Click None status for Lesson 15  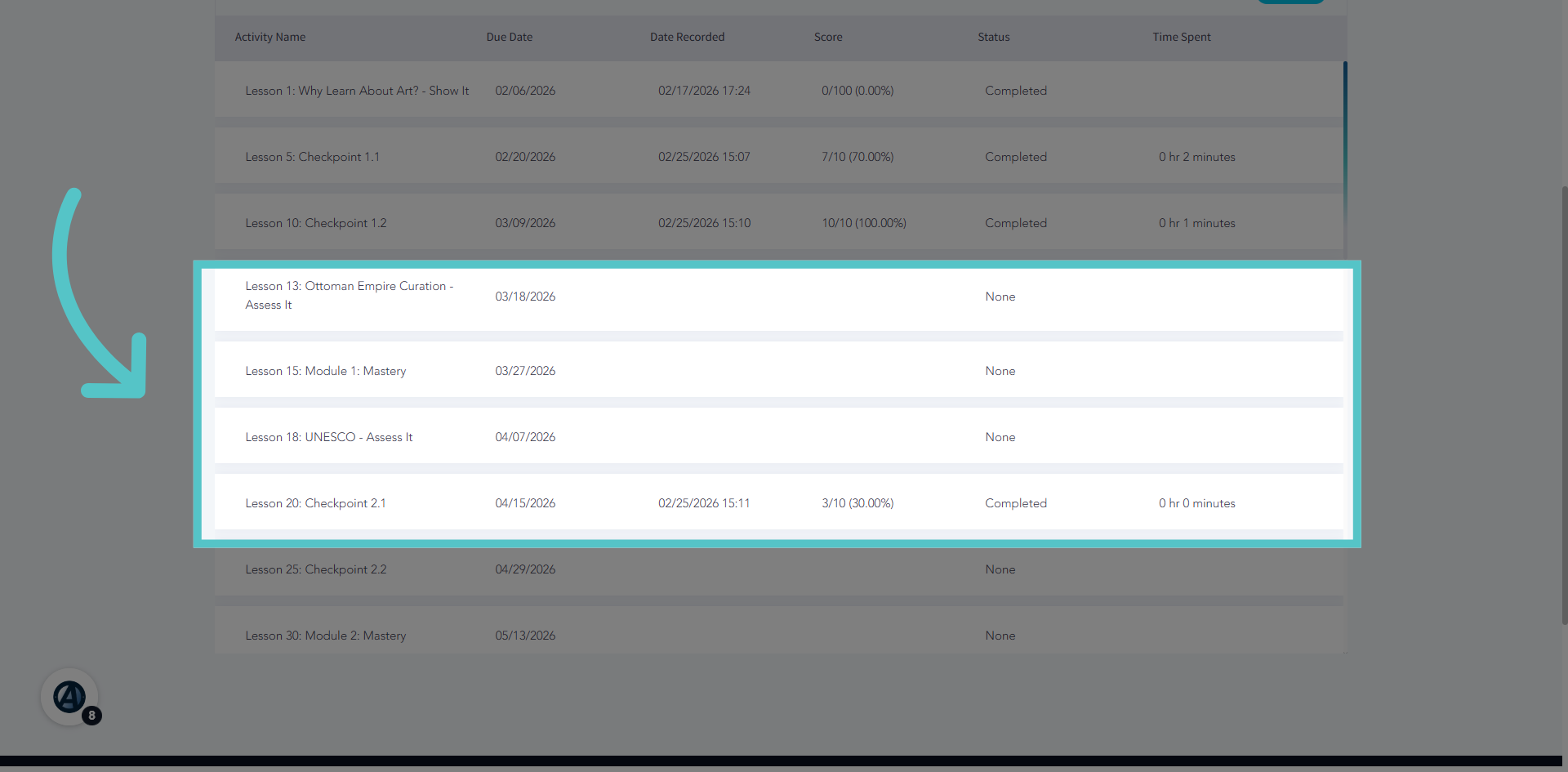[1000, 371]
